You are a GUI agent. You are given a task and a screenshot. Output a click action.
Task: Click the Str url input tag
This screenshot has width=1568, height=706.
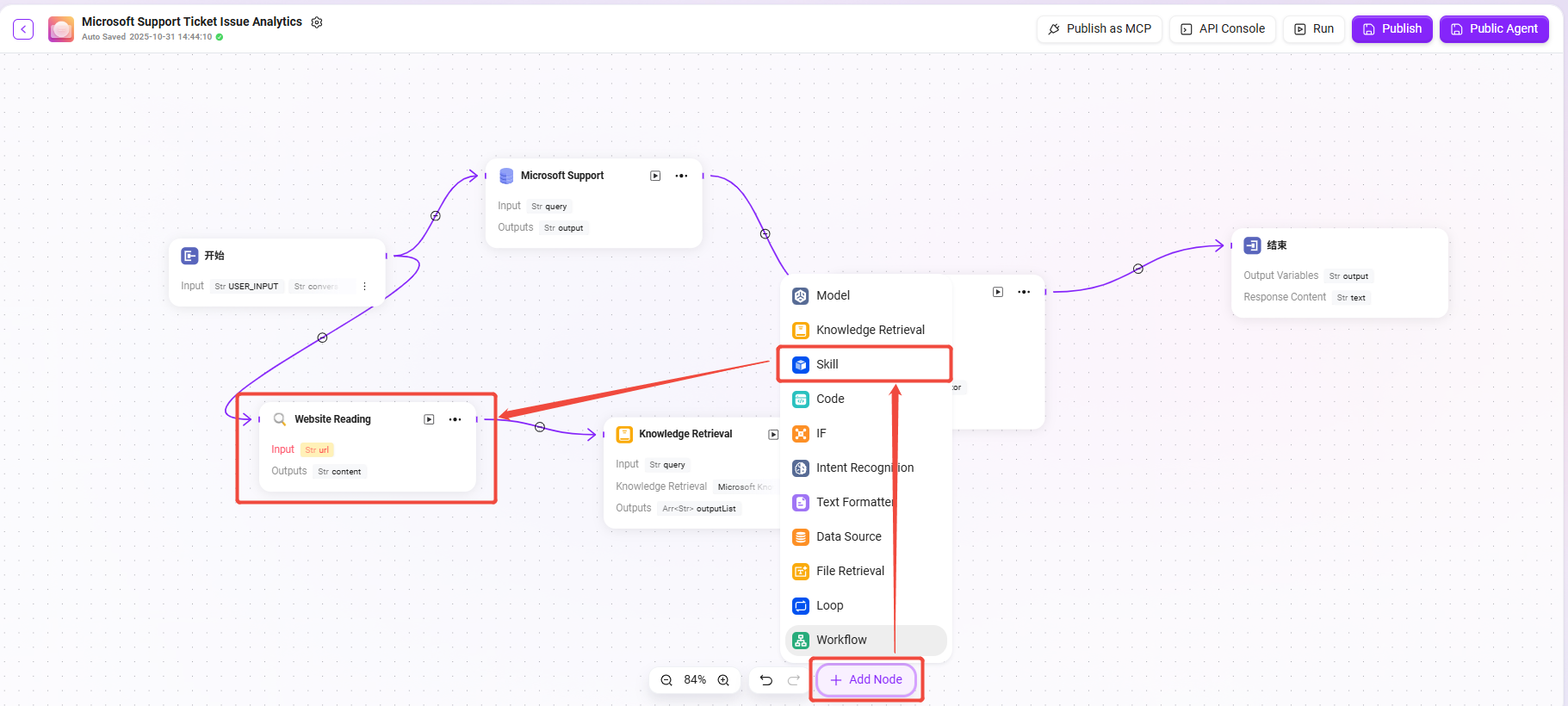click(x=317, y=449)
